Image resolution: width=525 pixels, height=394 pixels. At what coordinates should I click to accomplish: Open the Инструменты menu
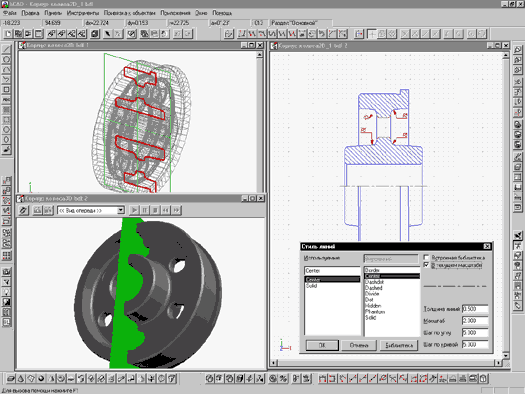[x=83, y=13]
